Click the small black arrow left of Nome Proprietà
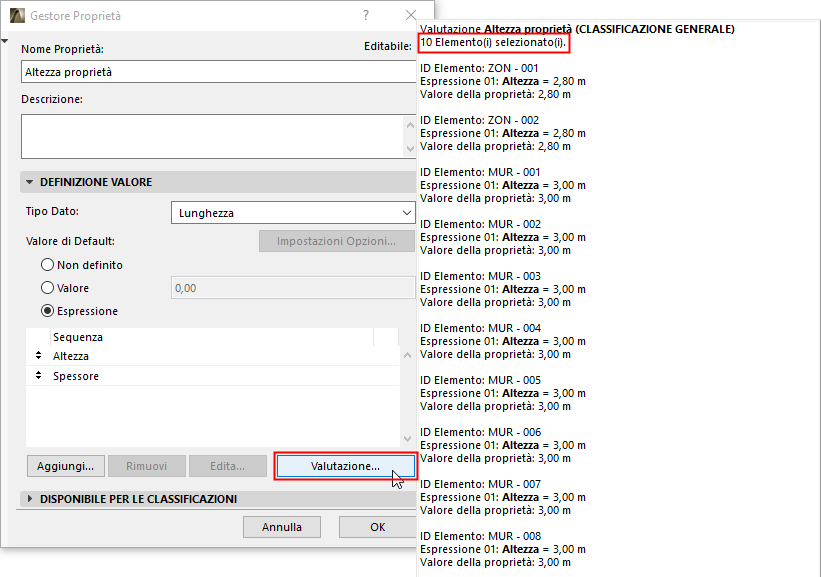821x577 pixels. (x=5, y=41)
